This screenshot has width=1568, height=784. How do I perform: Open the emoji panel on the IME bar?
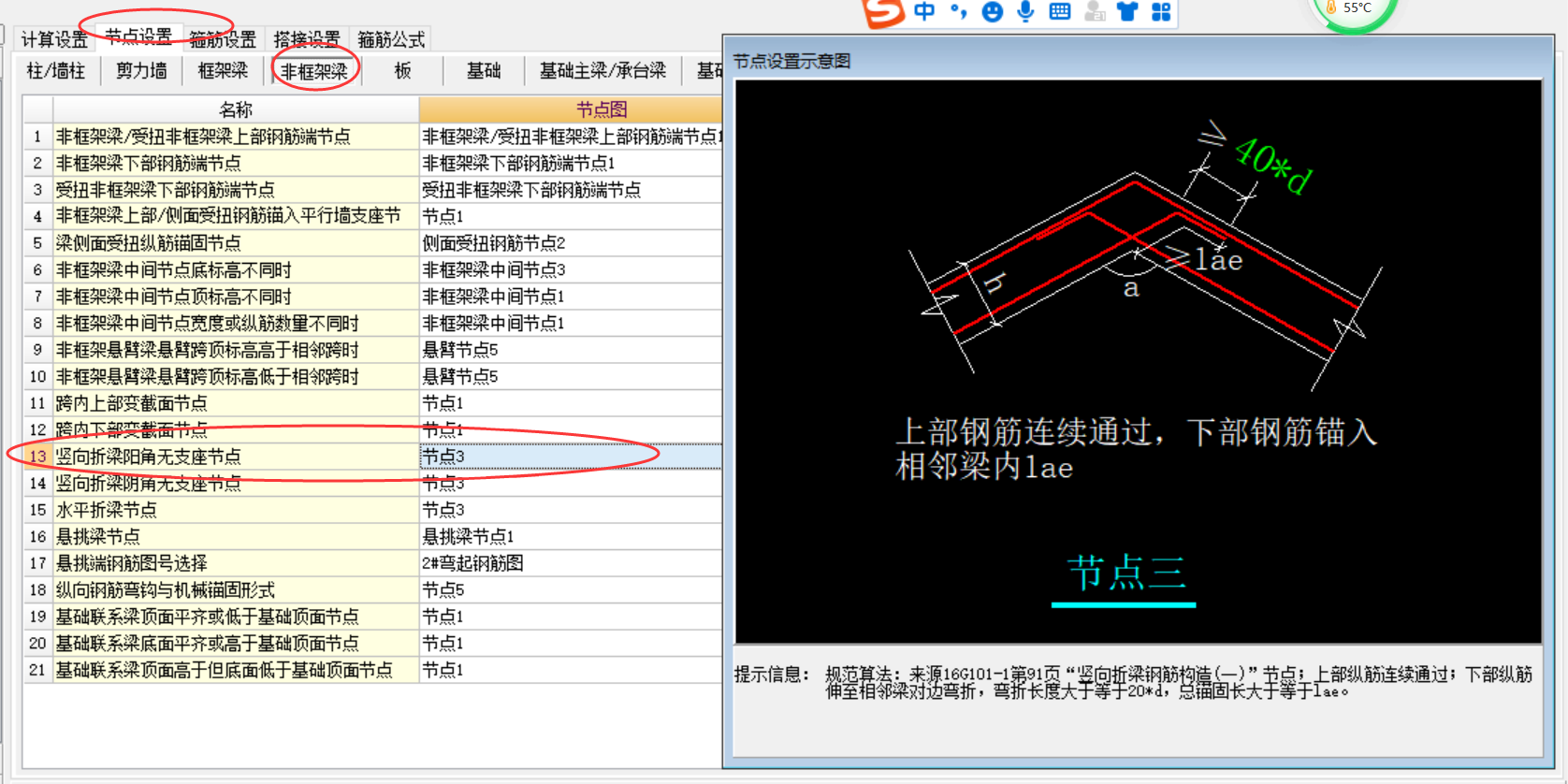[x=993, y=11]
